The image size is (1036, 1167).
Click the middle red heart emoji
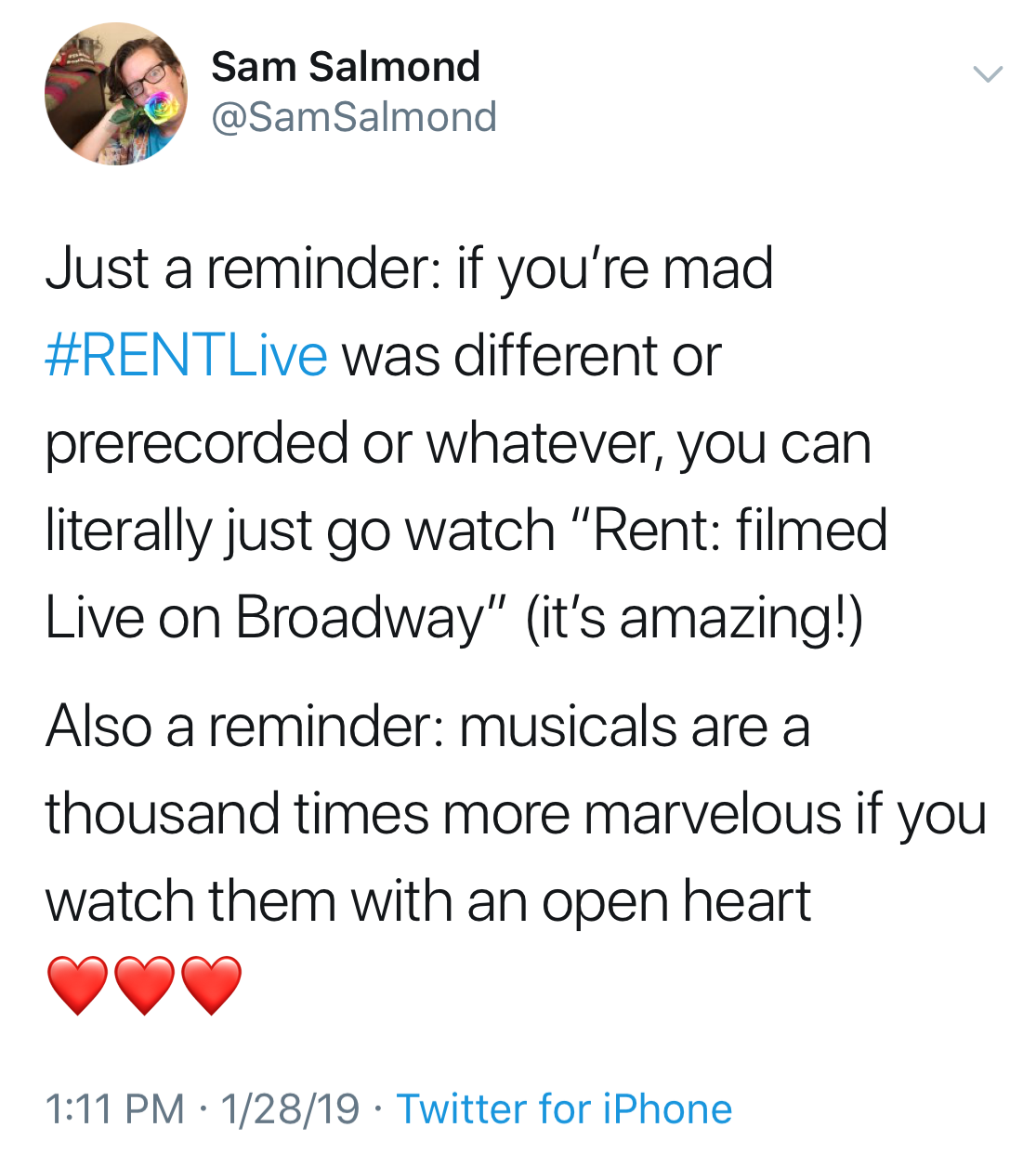[145, 986]
